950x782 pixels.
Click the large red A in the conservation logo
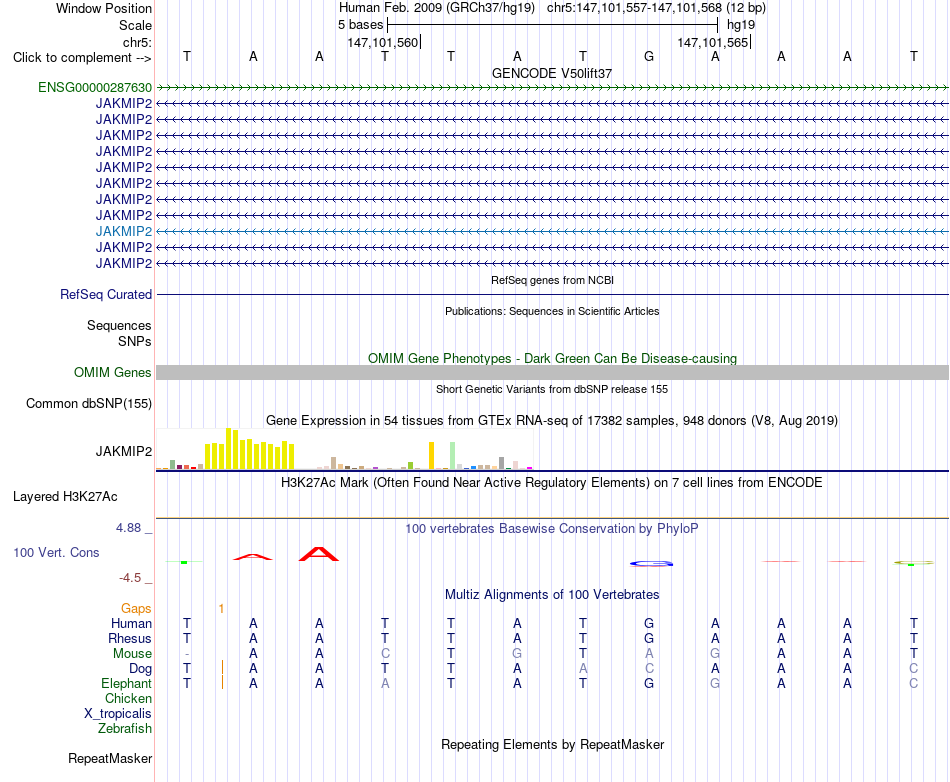pyautogui.click(x=319, y=554)
